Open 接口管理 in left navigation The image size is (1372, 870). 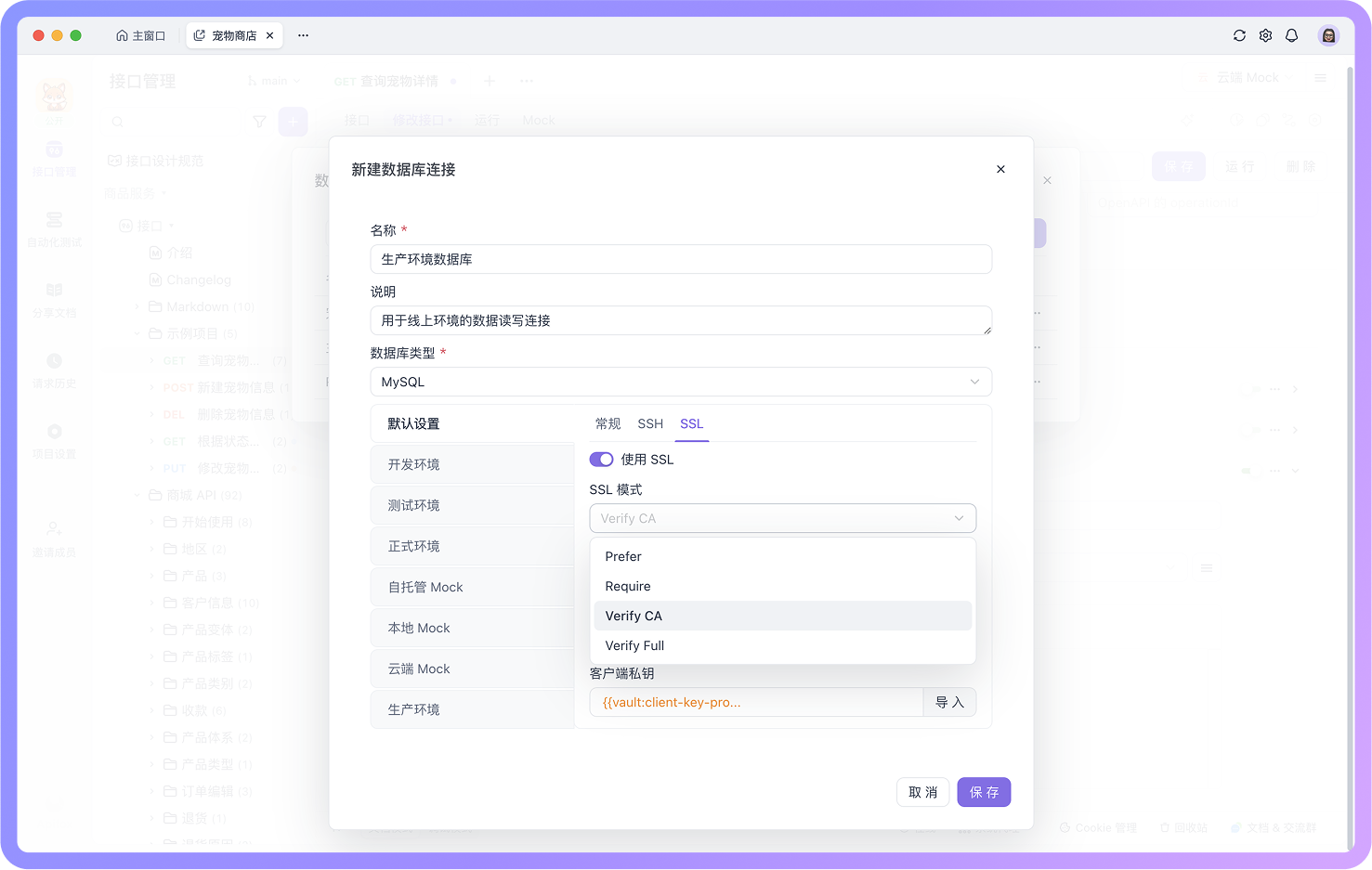[54, 159]
